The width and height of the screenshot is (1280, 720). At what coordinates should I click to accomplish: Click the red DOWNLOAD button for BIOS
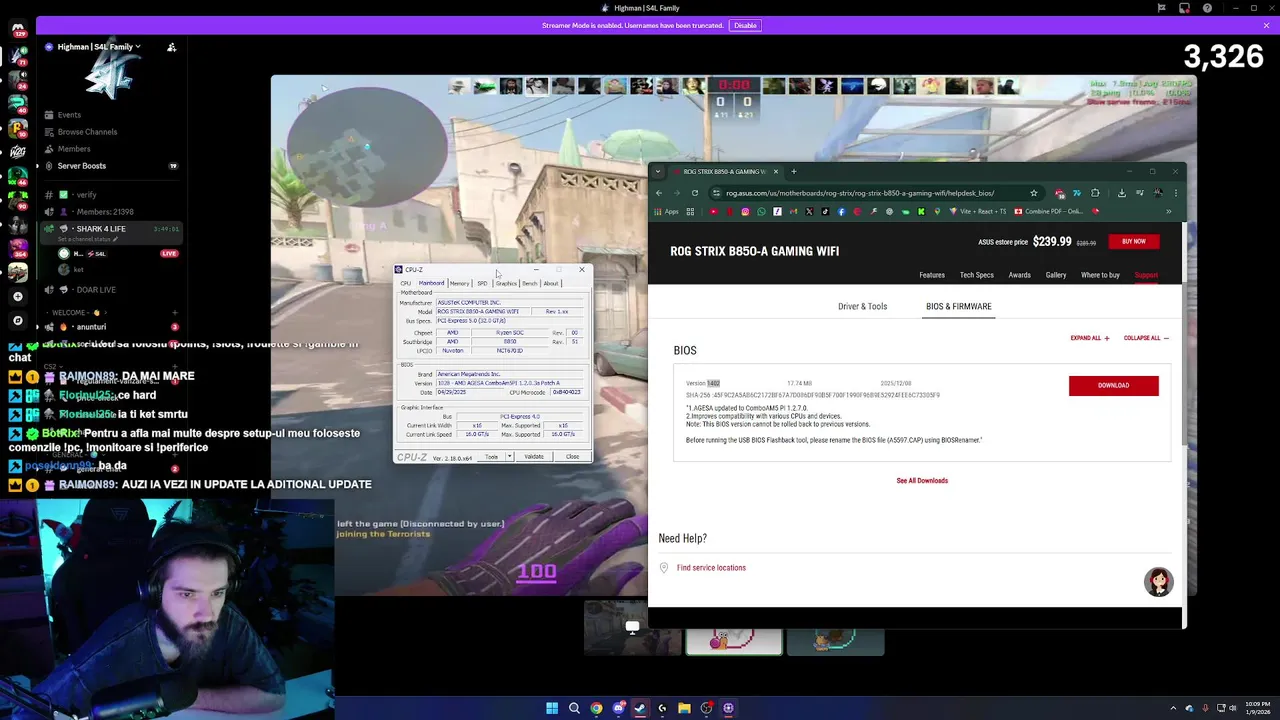[1113, 386]
